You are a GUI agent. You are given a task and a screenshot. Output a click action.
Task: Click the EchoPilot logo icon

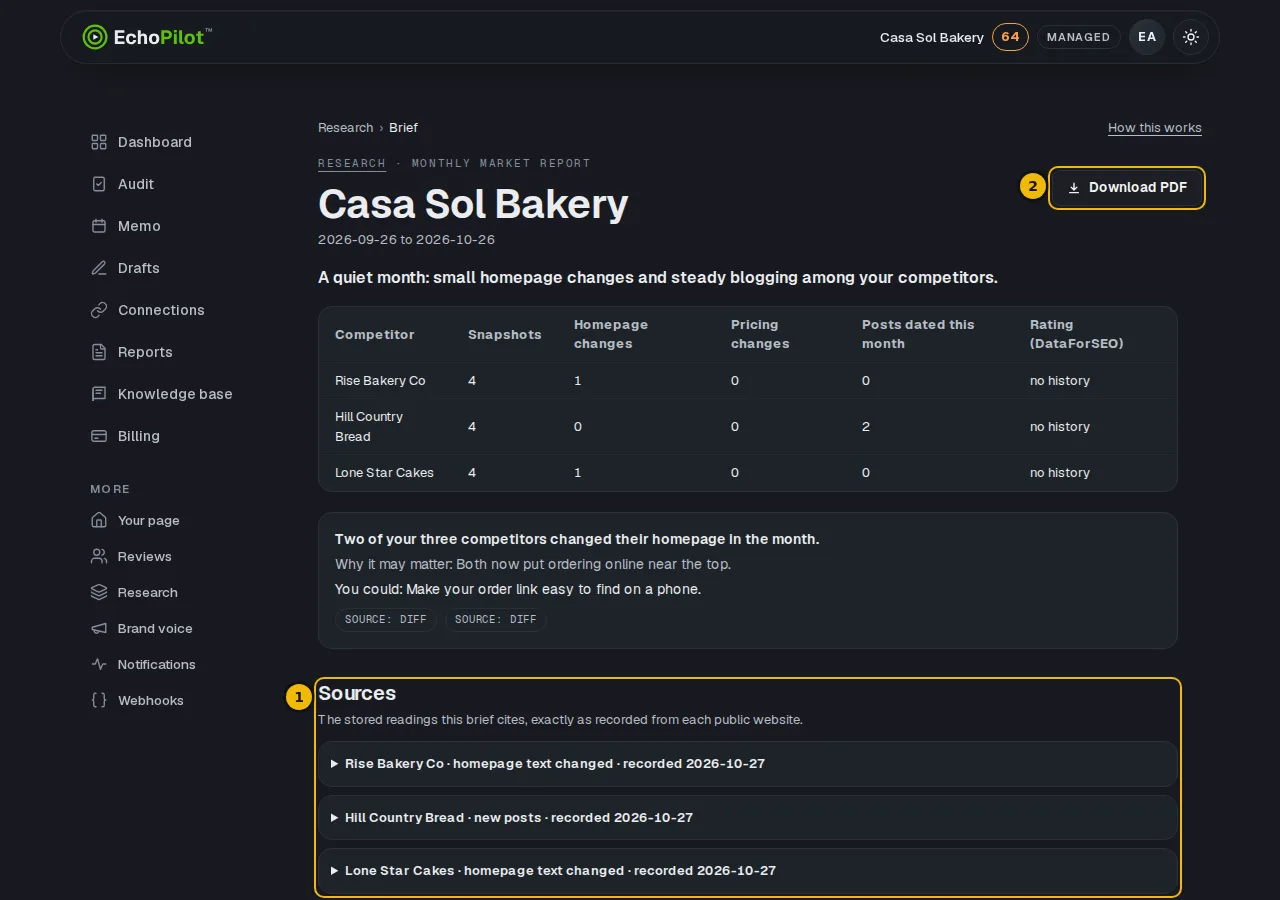95,37
